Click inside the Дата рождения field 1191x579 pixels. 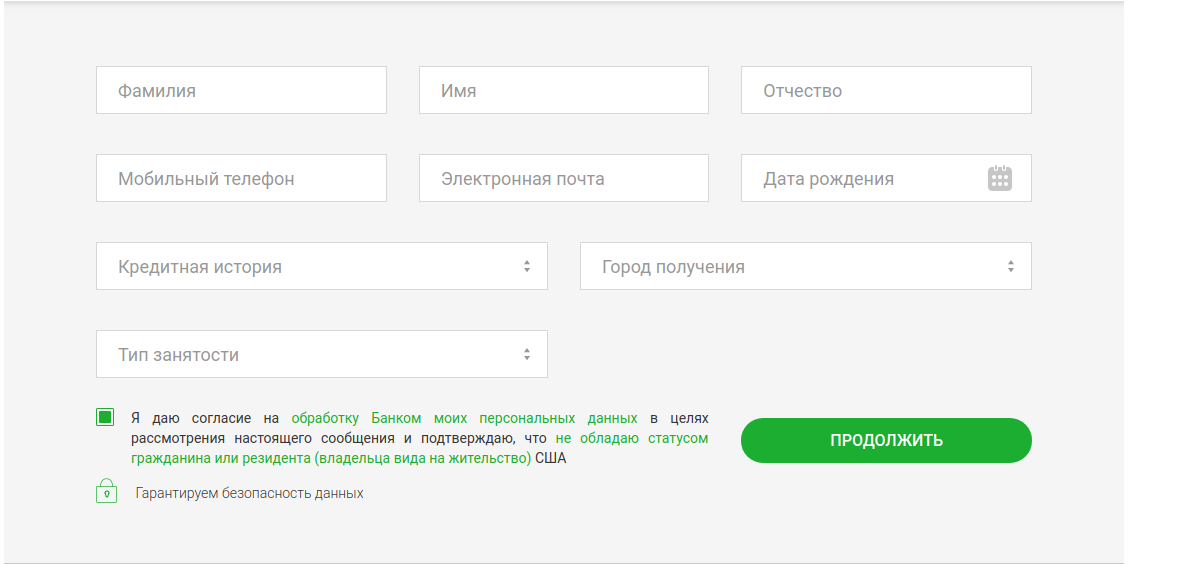pyautogui.click(x=860, y=179)
